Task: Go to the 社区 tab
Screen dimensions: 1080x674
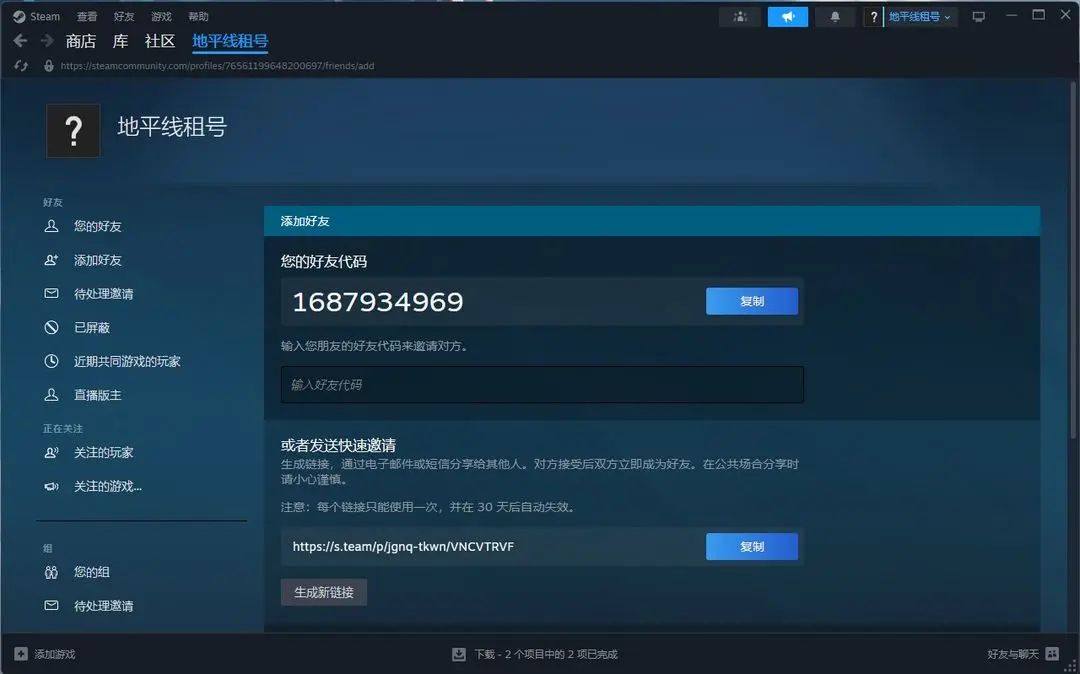Action: pos(160,41)
